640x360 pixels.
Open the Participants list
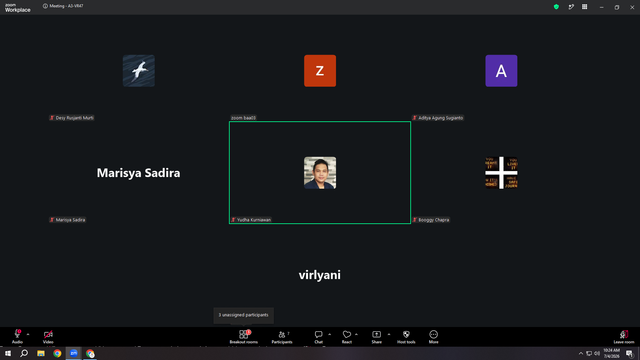click(x=282, y=337)
